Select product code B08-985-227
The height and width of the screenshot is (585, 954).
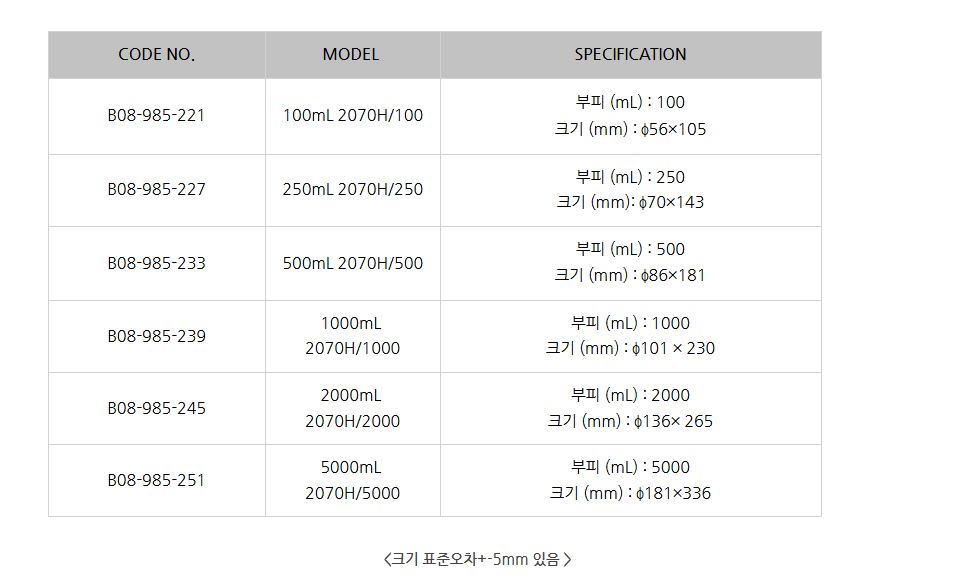pos(156,189)
